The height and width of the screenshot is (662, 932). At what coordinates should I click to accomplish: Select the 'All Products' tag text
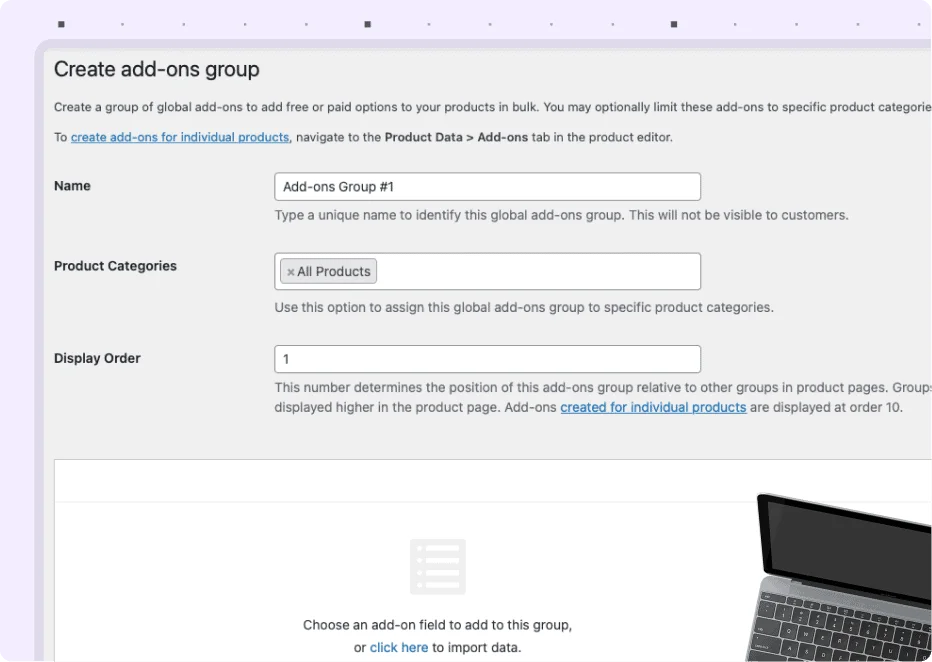(333, 272)
